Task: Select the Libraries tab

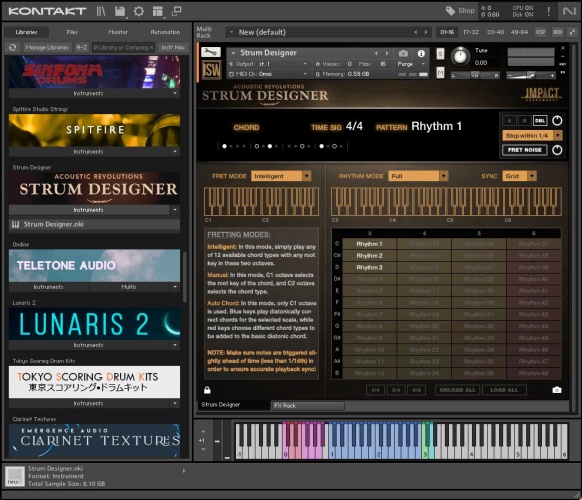Action: point(26,32)
